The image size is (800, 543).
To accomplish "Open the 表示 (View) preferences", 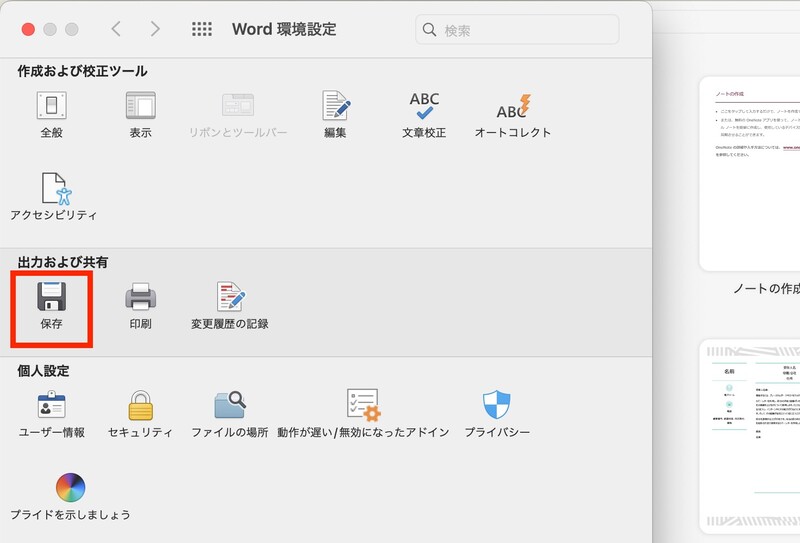I will coord(140,114).
